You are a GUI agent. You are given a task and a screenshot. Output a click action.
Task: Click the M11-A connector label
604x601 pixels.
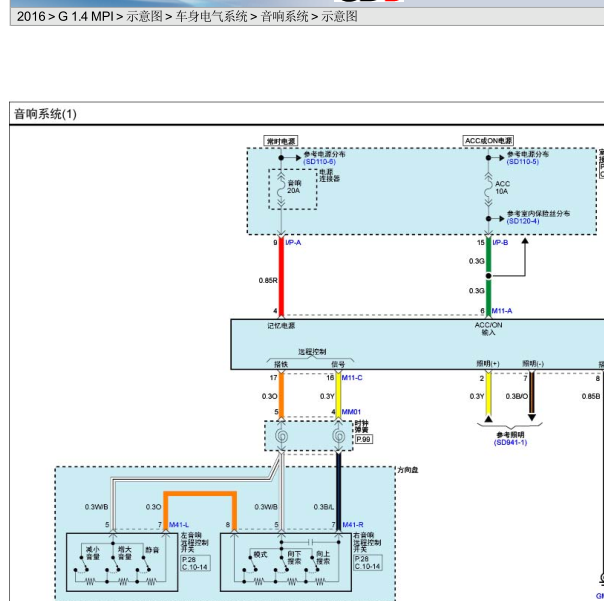(x=502, y=311)
